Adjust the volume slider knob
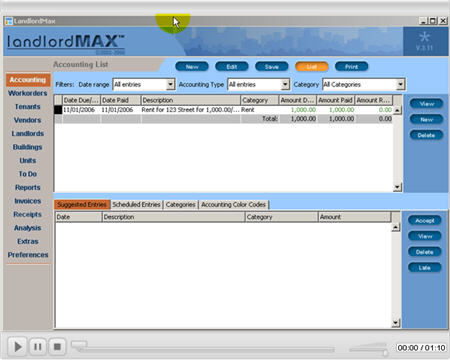The width and height of the screenshot is (450, 360). [x=385, y=352]
